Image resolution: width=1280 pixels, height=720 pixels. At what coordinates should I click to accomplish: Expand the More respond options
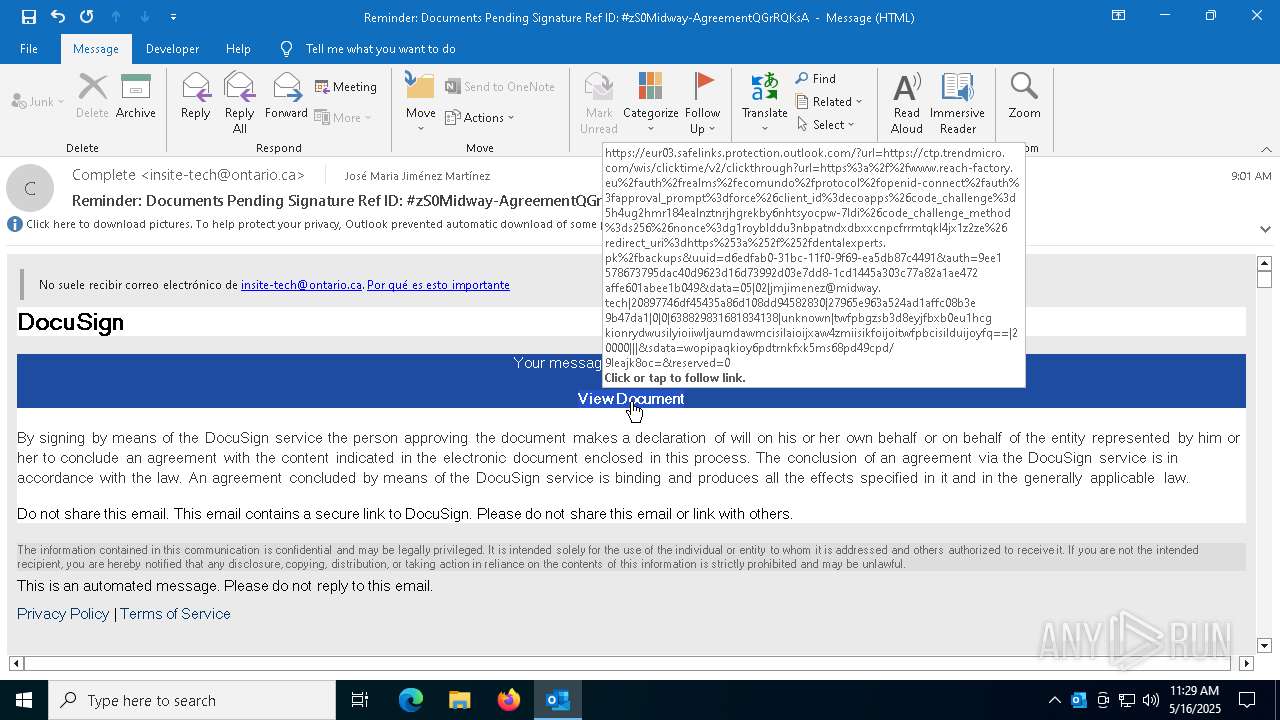tap(343, 117)
